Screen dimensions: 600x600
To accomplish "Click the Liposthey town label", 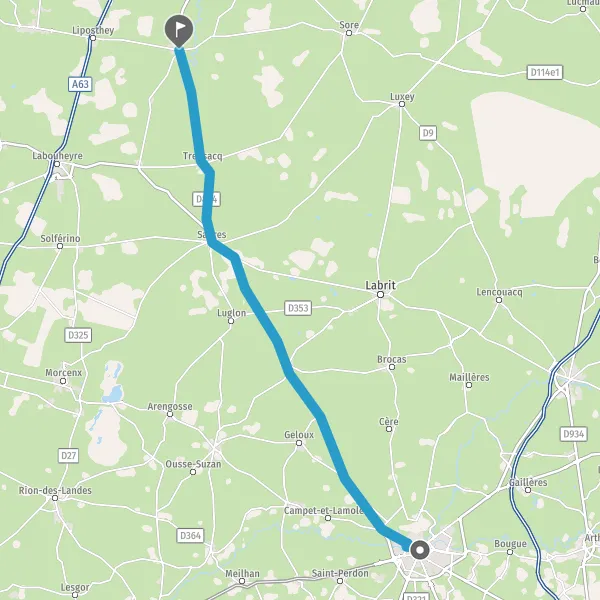I will 93,30.
